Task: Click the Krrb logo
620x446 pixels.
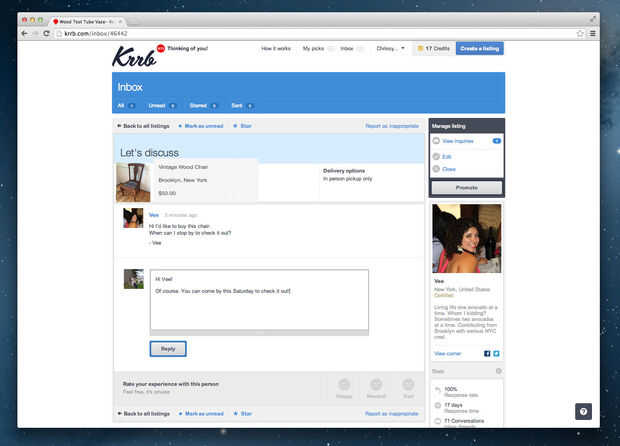Action: pos(134,56)
